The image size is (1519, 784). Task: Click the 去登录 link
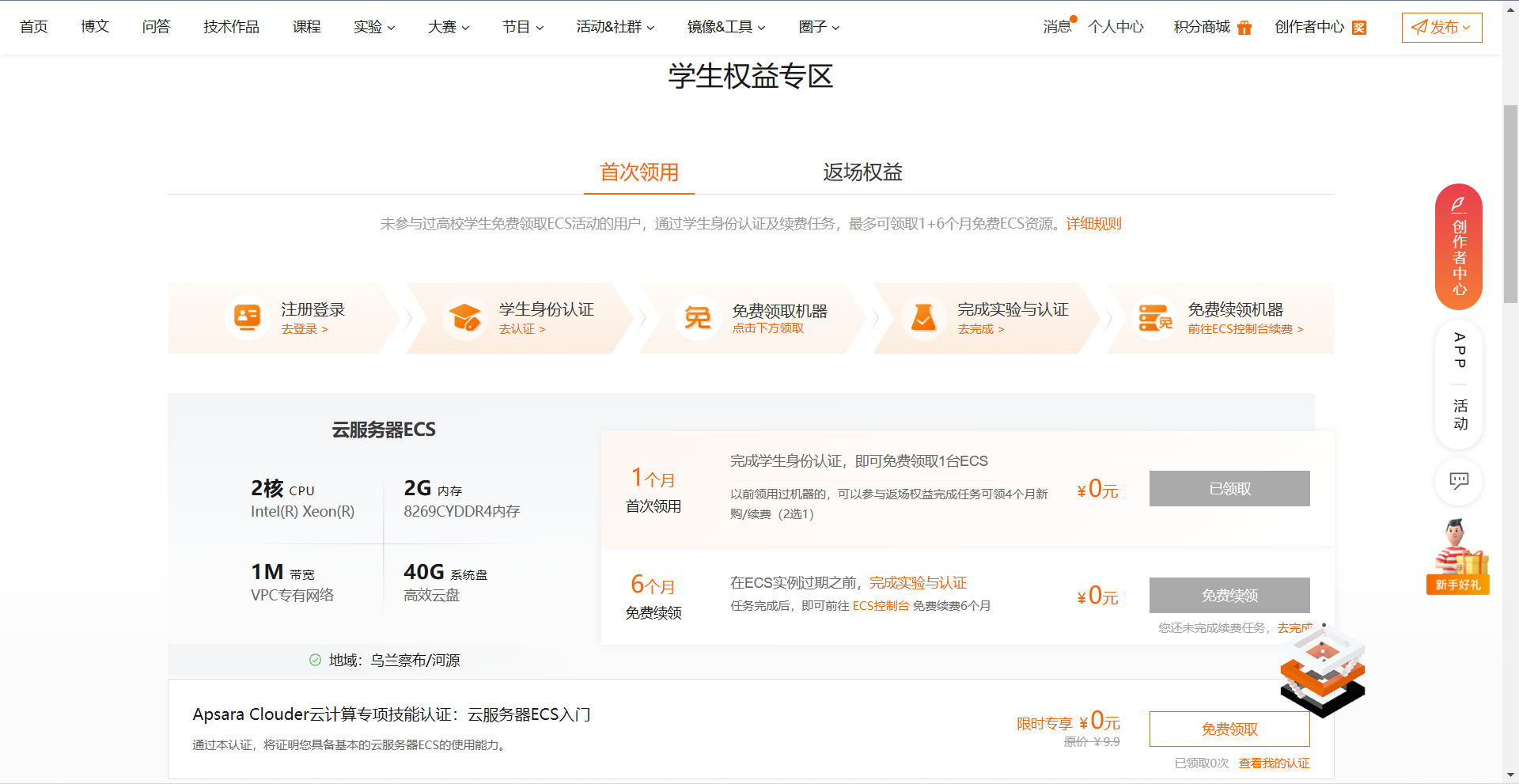point(305,329)
